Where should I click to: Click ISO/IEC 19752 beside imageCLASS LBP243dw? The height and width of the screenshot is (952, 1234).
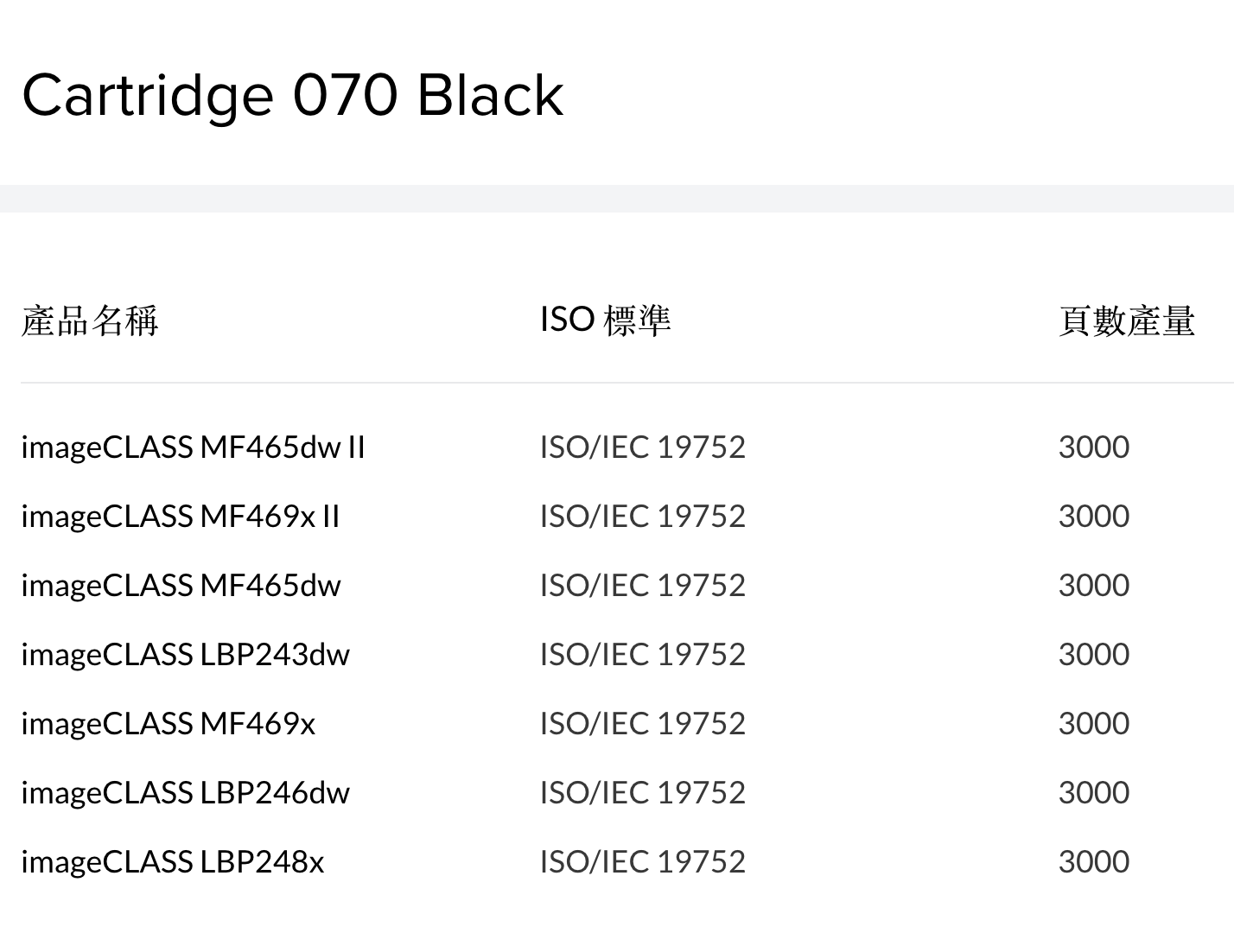[x=642, y=655]
